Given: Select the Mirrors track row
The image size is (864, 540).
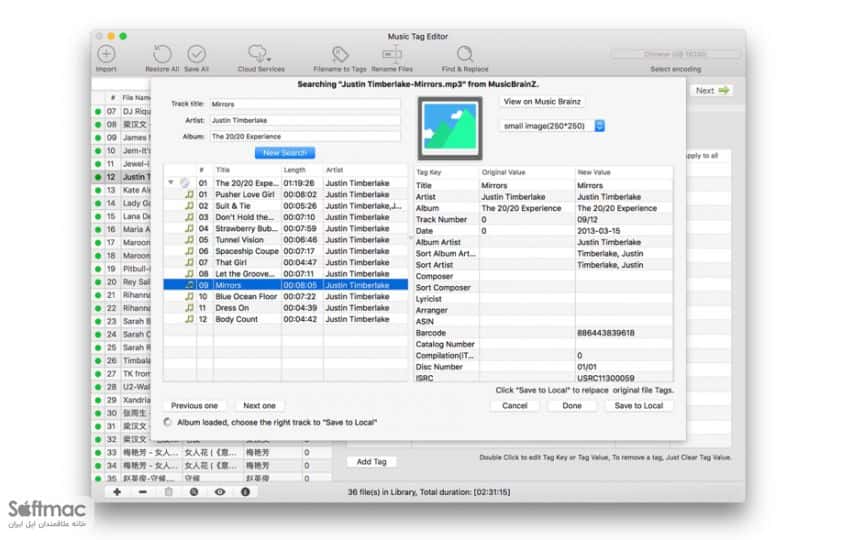Looking at the screenshot, I should (x=285, y=285).
